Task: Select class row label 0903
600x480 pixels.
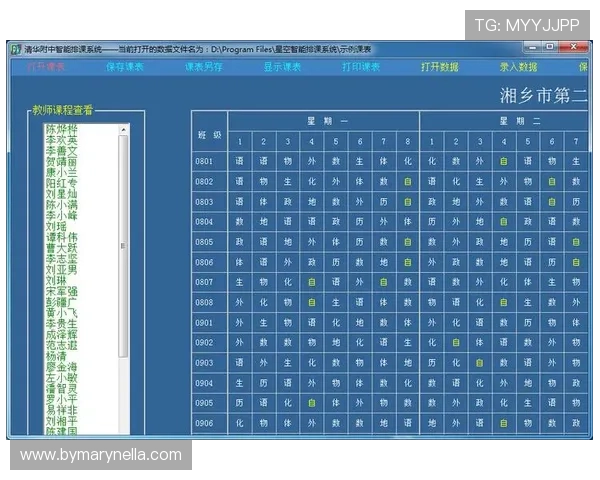Action: tap(204, 363)
